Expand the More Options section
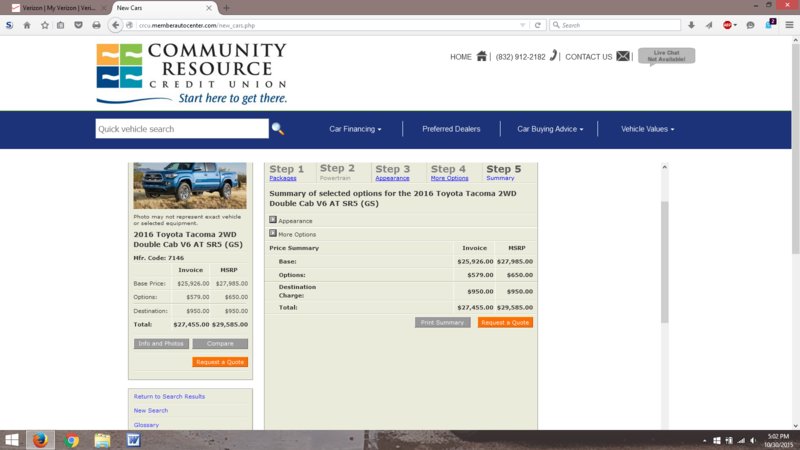 (273, 233)
